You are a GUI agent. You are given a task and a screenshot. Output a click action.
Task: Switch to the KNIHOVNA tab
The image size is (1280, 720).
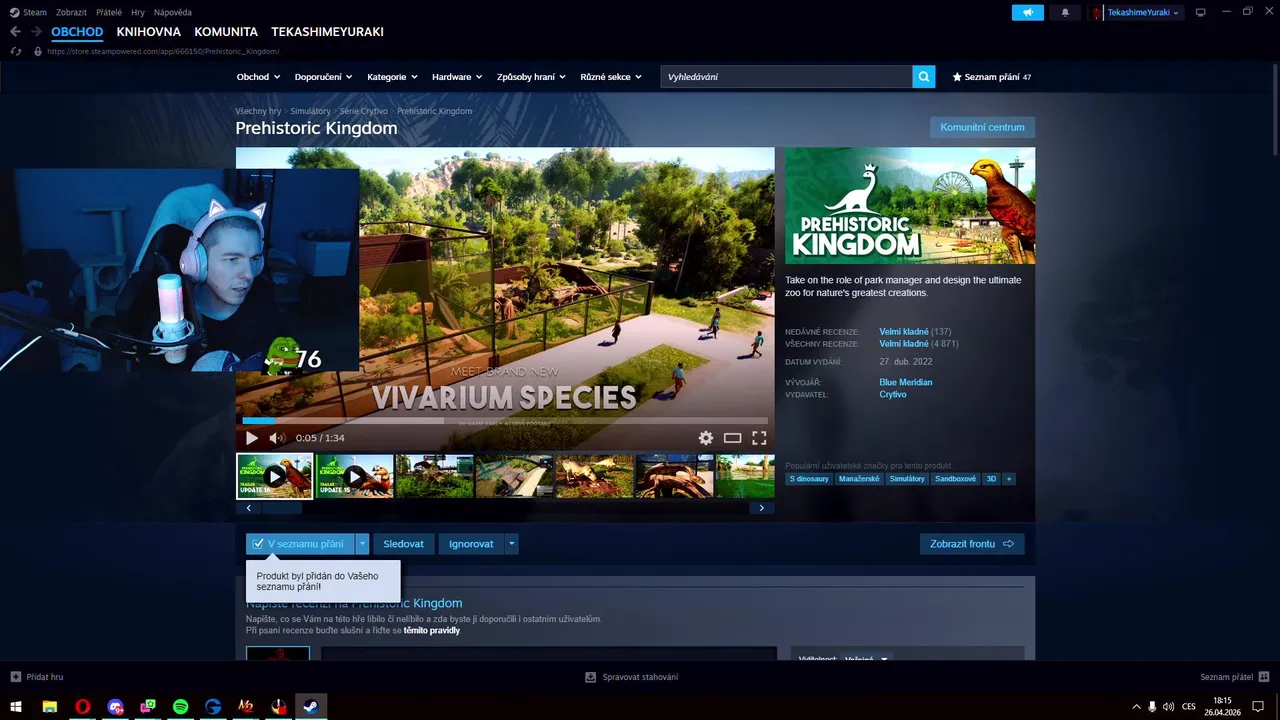point(148,32)
